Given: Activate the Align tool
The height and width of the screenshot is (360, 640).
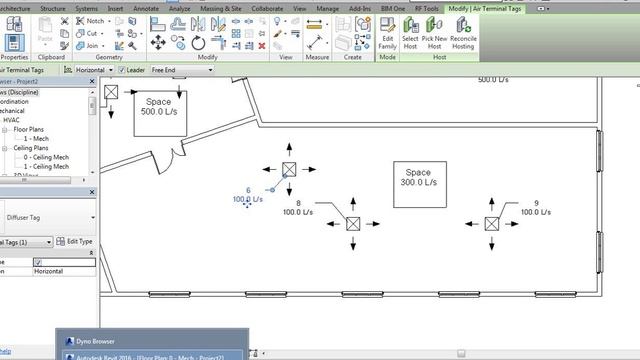Looking at the screenshot, I should tap(158, 24).
